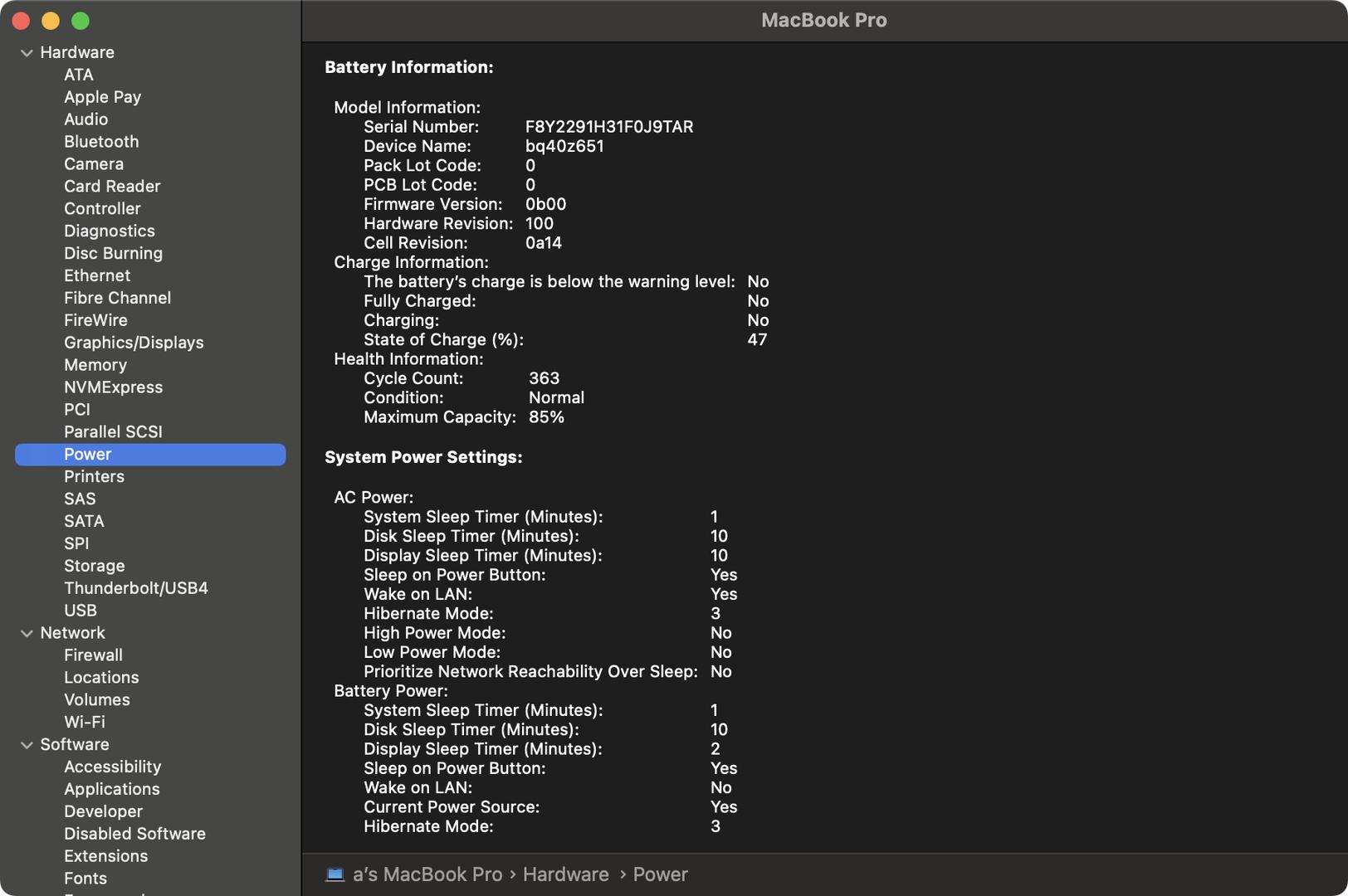This screenshot has height=896, width=1348.
Task: Select Camera in the sidebar
Action: click(x=94, y=164)
